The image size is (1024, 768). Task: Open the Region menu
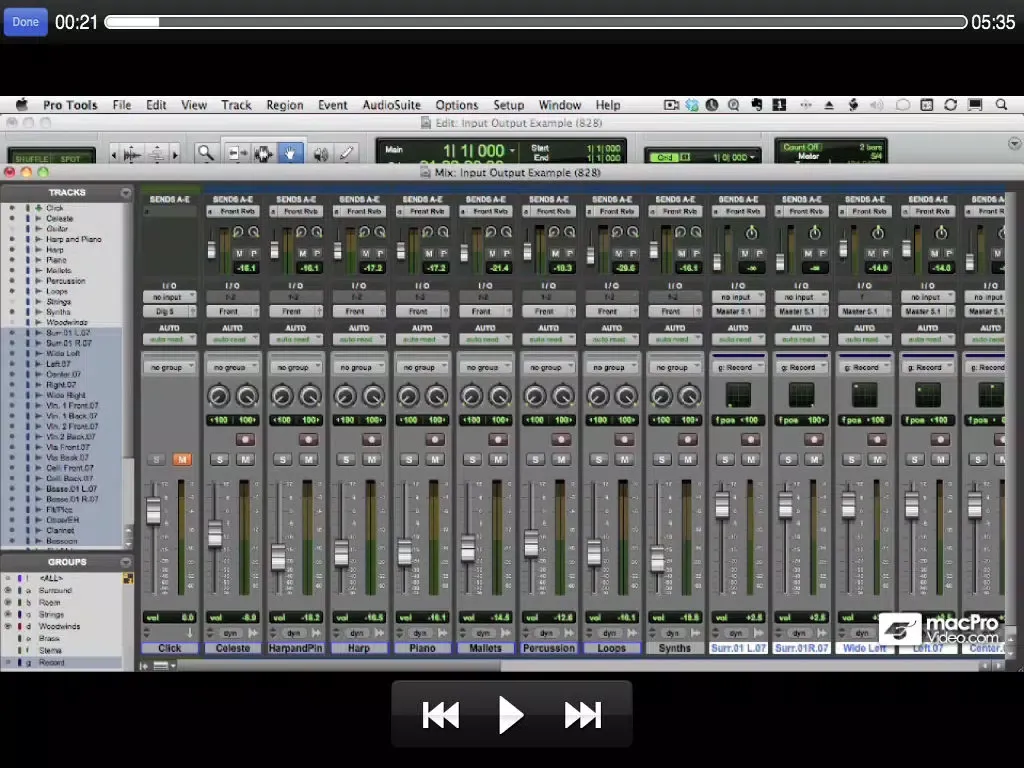click(285, 105)
